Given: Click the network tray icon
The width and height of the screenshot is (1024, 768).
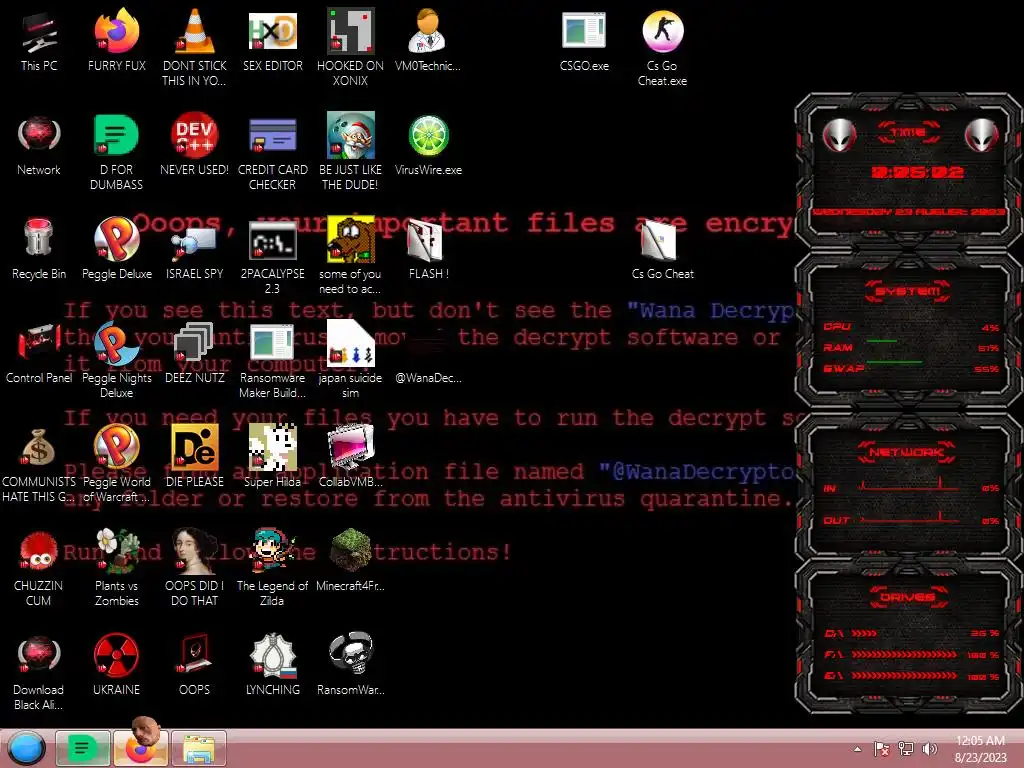Looking at the screenshot, I should [906, 749].
